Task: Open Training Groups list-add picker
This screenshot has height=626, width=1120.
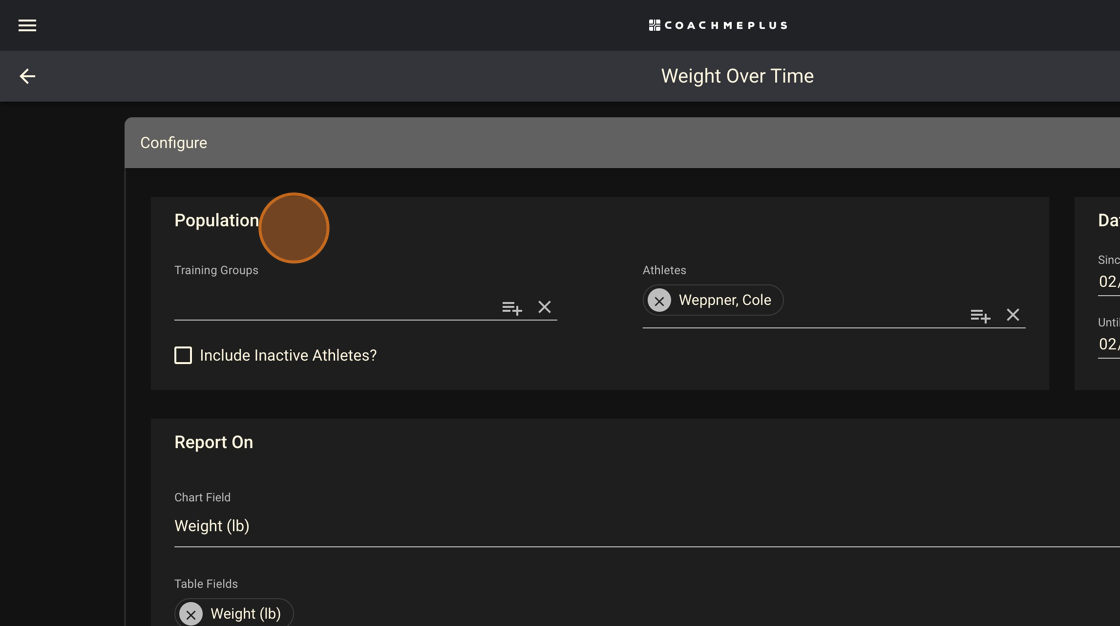Action: point(511,307)
